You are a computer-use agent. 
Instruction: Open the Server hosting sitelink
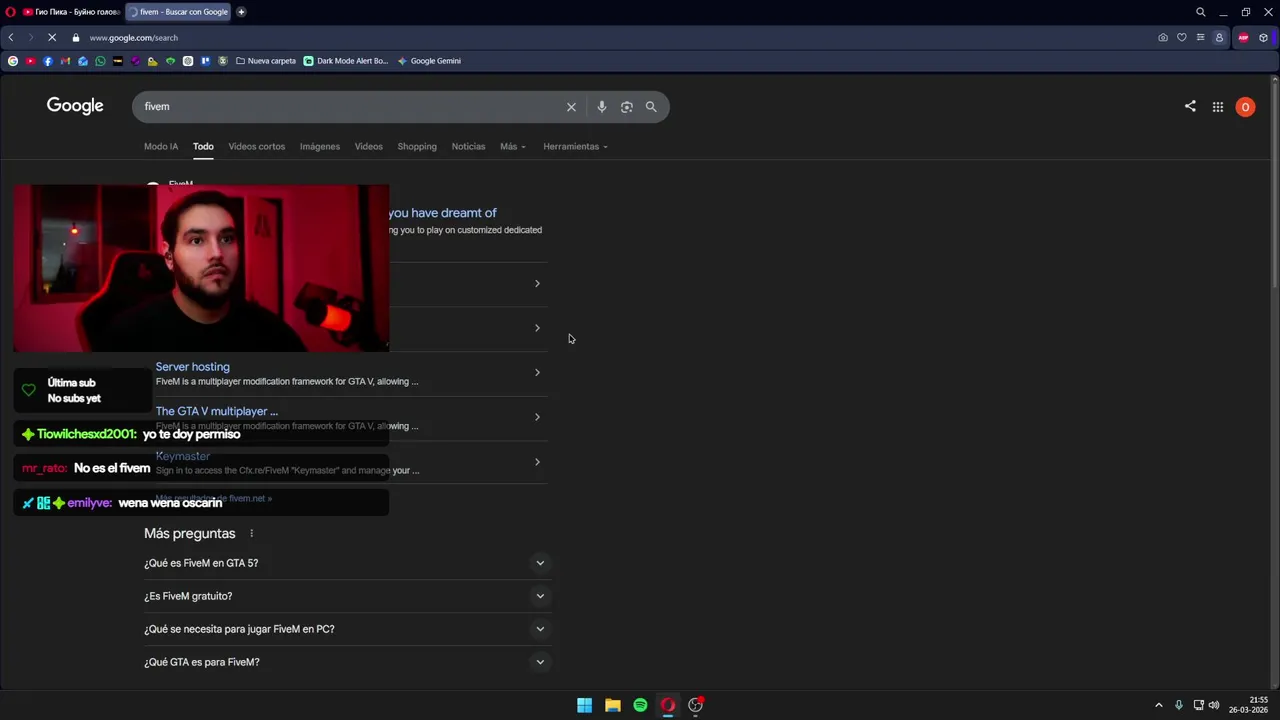[x=192, y=367]
